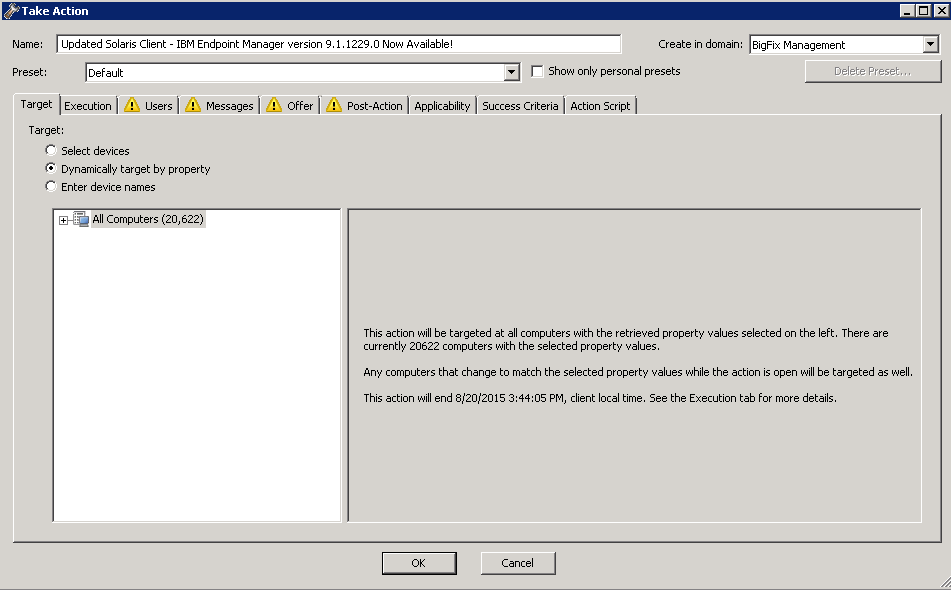
Task: Open the Users tab
Action: pyautogui.click(x=149, y=106)
